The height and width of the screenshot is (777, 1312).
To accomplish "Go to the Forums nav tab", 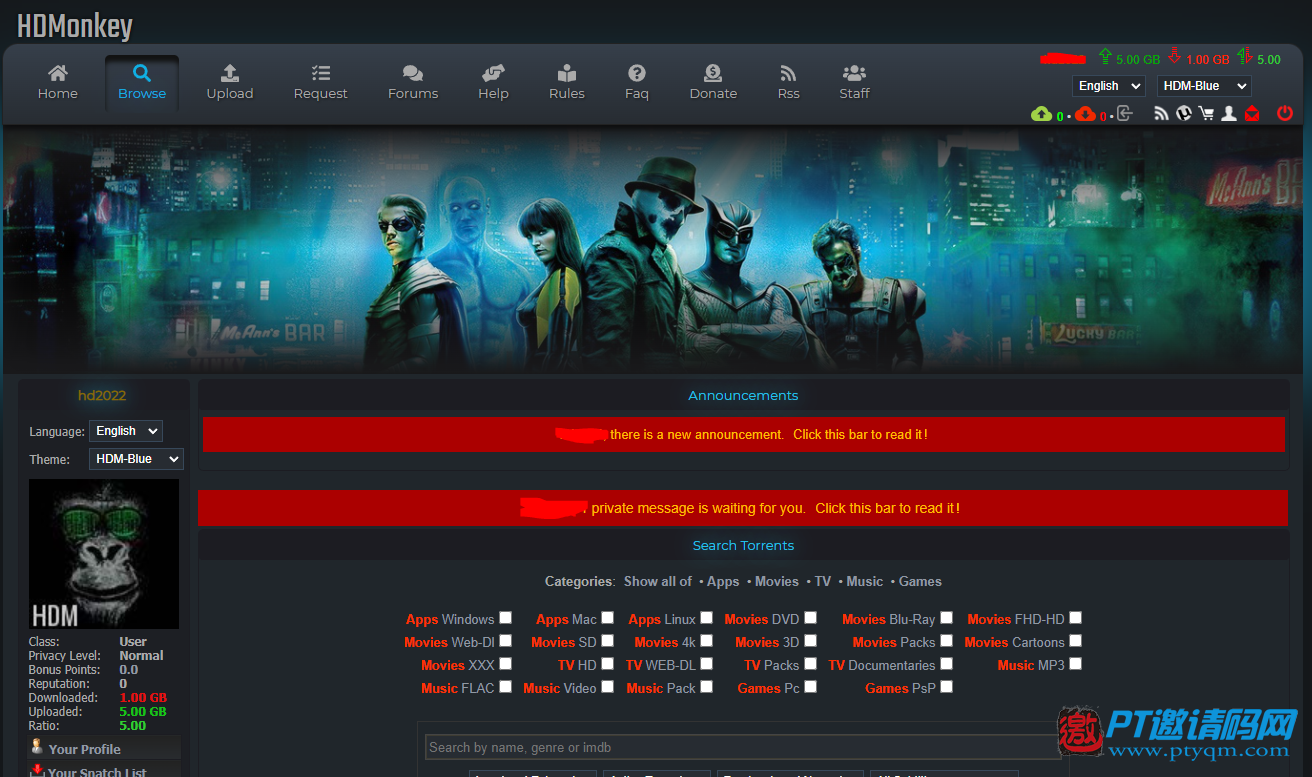I will (412, 82).
